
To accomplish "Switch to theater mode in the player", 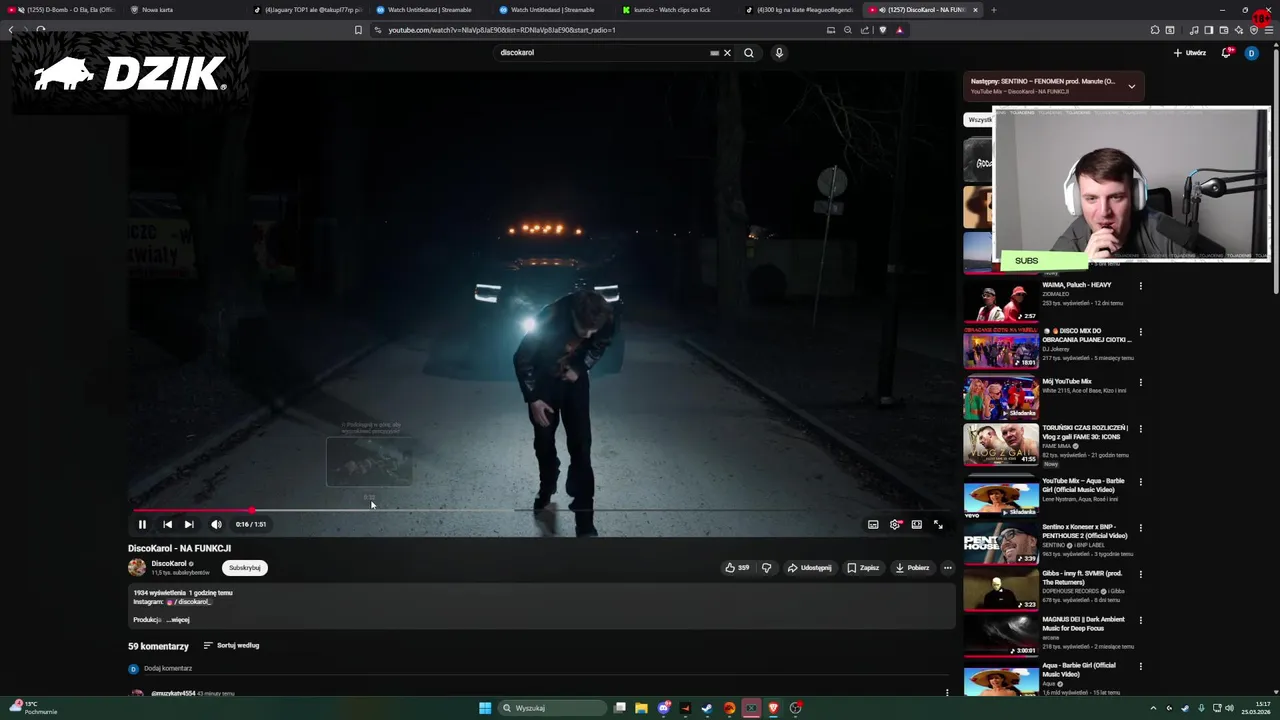I will (x=916, y=524).
